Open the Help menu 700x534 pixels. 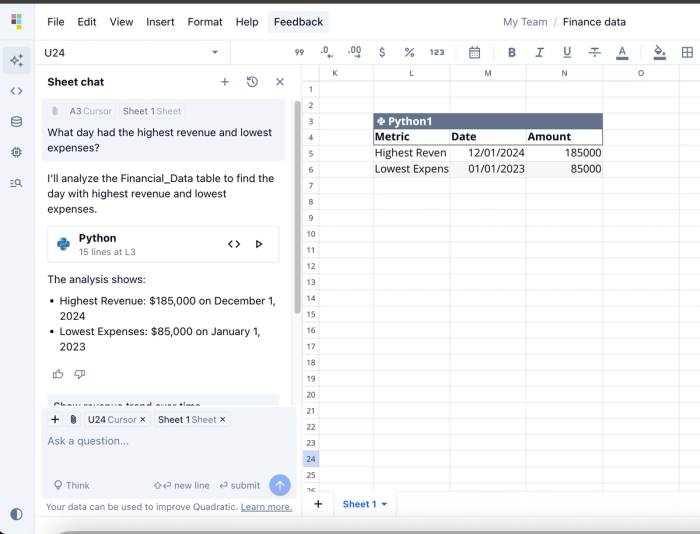point(247,22)
